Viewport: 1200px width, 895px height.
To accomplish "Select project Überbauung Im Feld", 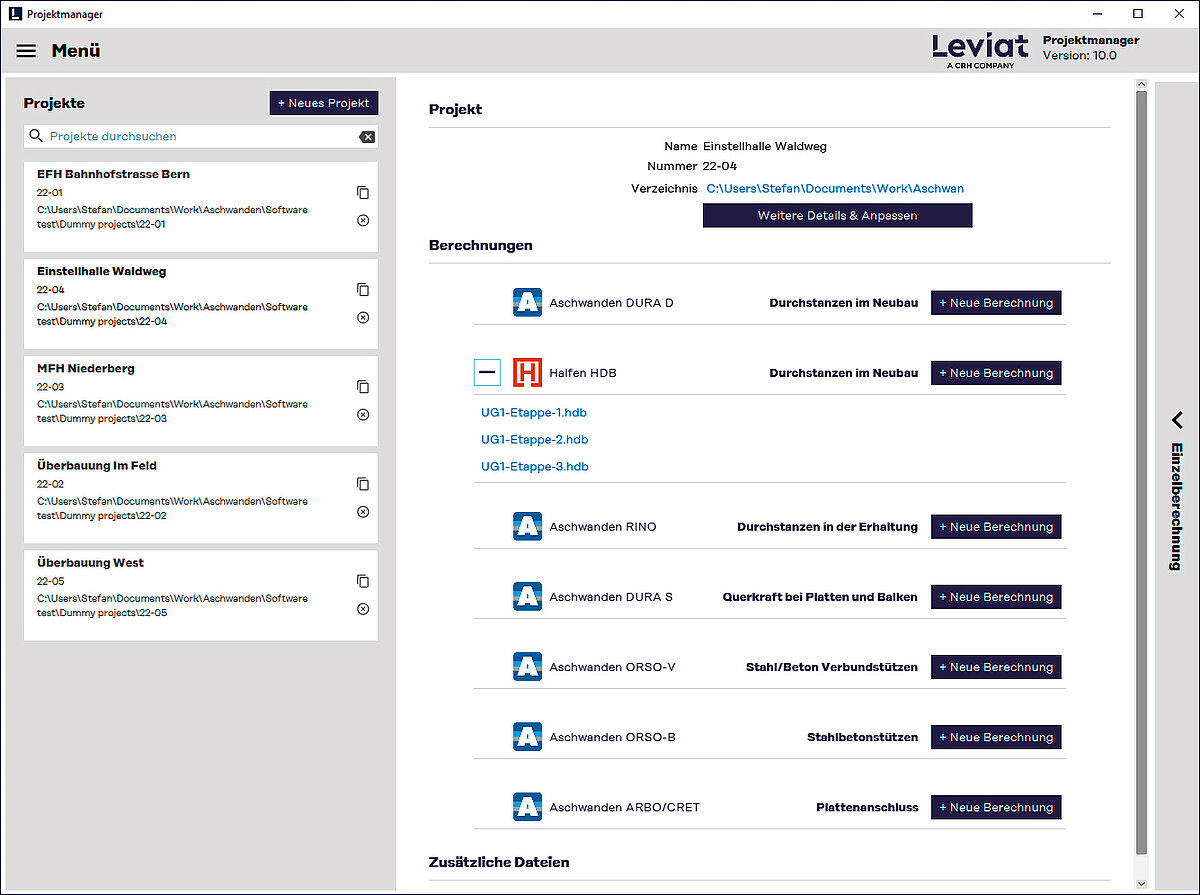I will point(200,498).
